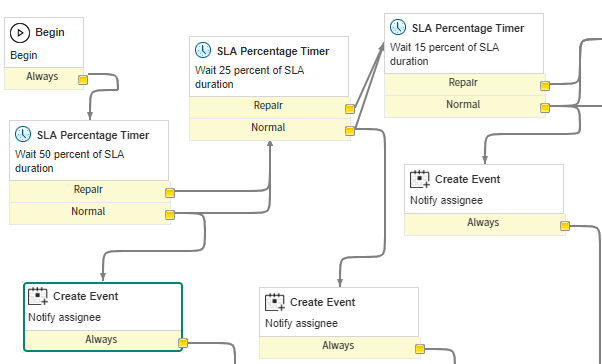The width and height of the screenshot is (602, 364).
Task: Click yellow connector on 25 percent timer Normal
Action: pyautogui.click(x=350, y=131)
